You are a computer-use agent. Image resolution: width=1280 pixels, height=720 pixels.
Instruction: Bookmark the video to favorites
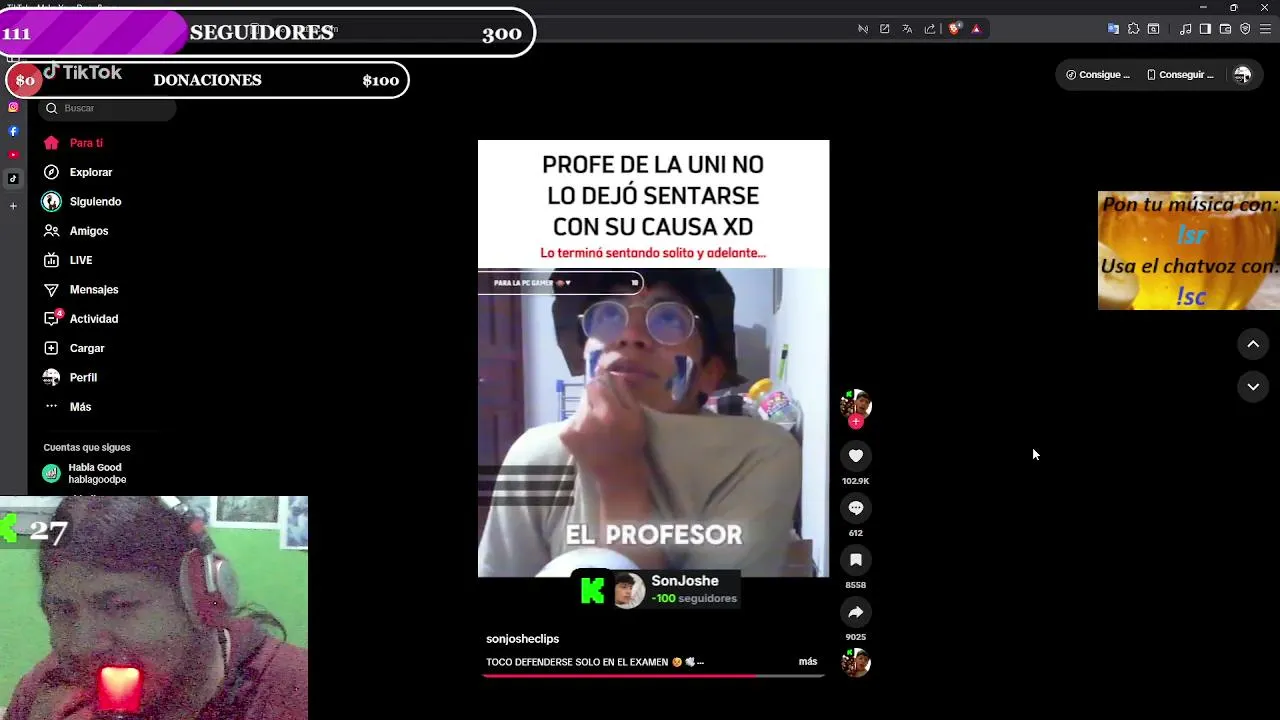coord(856,560)
